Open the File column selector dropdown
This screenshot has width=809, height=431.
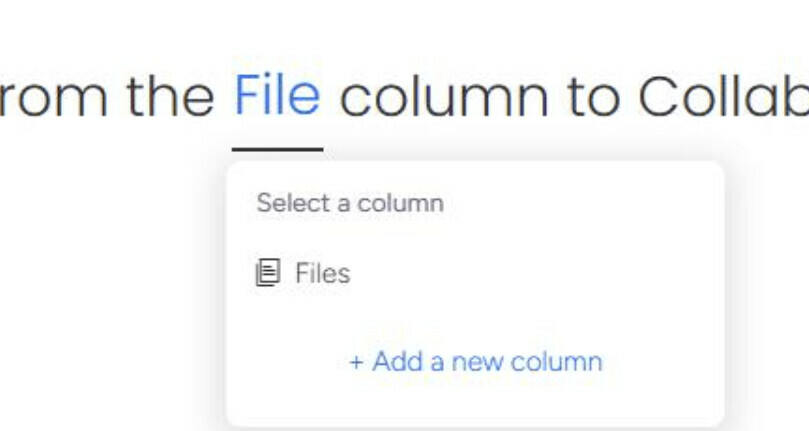[278, 95]
